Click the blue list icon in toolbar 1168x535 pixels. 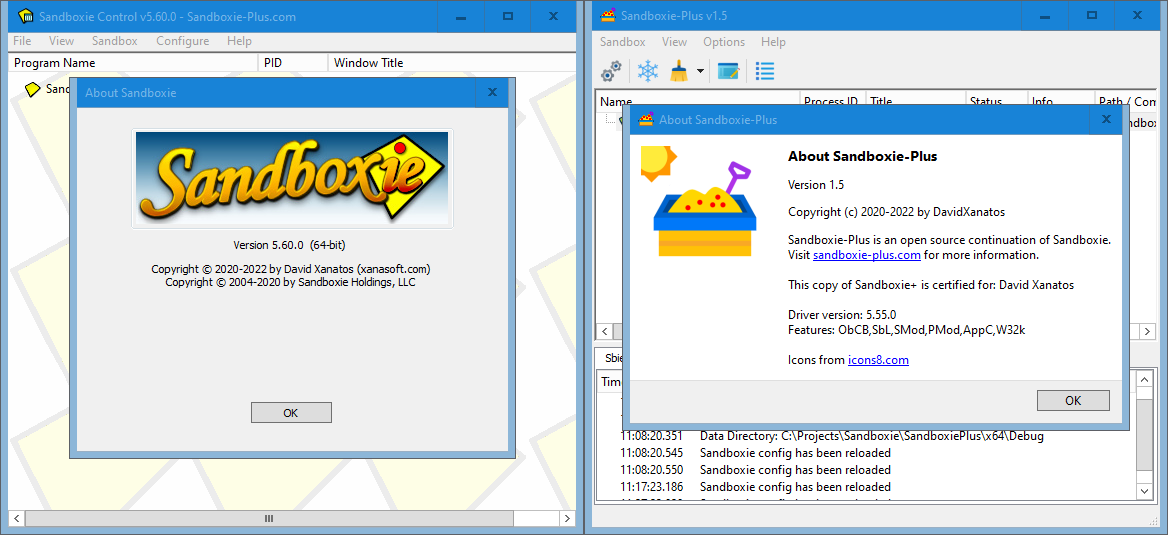point(765,71)
